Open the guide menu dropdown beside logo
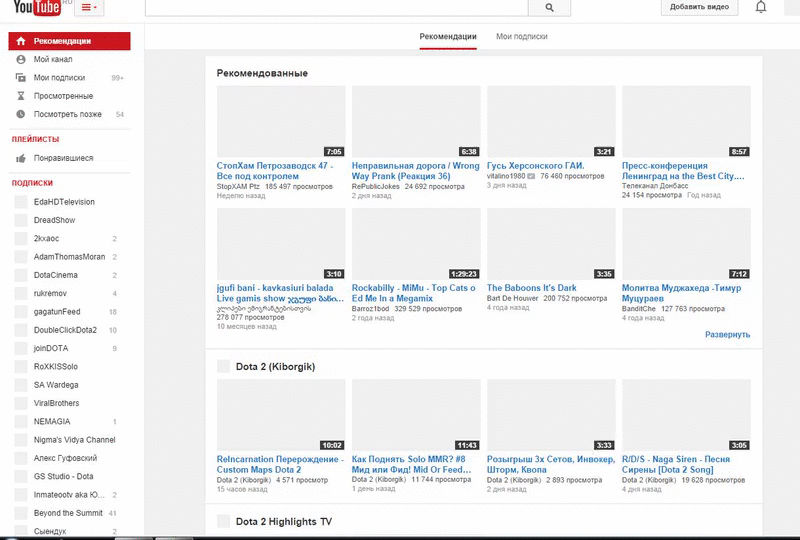 [89, 7]
